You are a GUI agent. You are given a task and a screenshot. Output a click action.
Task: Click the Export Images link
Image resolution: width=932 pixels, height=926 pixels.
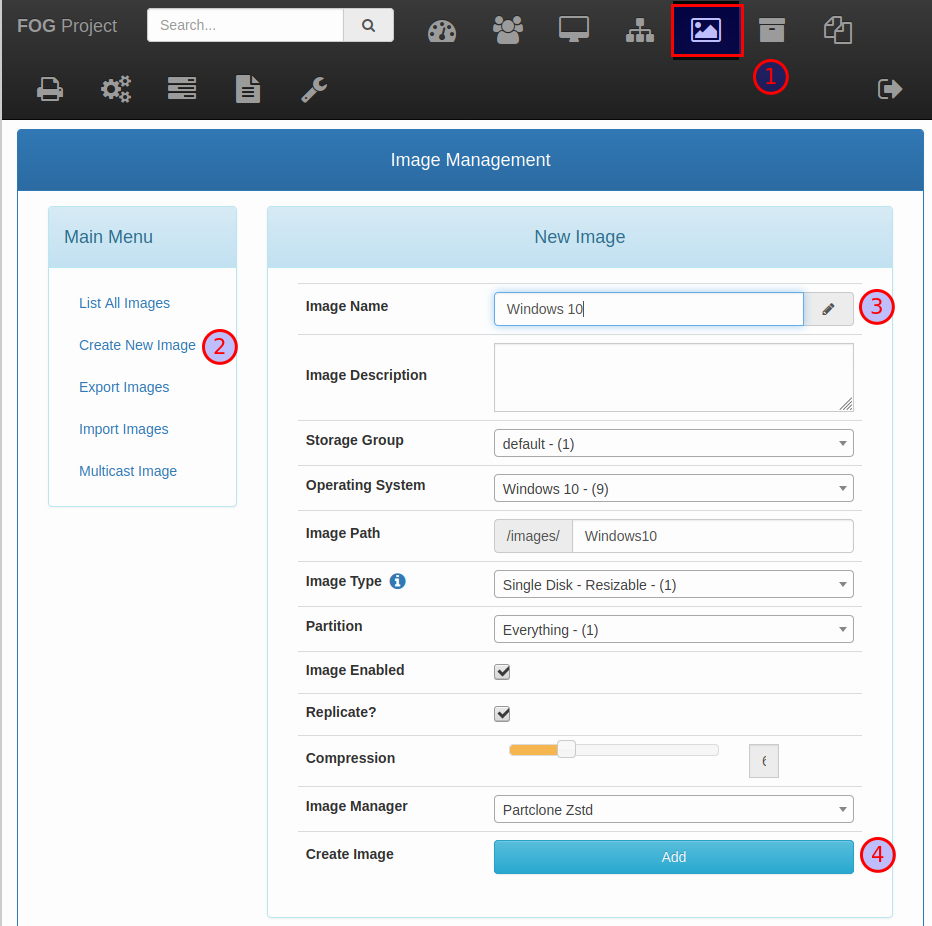pyautogui.click(x=124, y=387)
